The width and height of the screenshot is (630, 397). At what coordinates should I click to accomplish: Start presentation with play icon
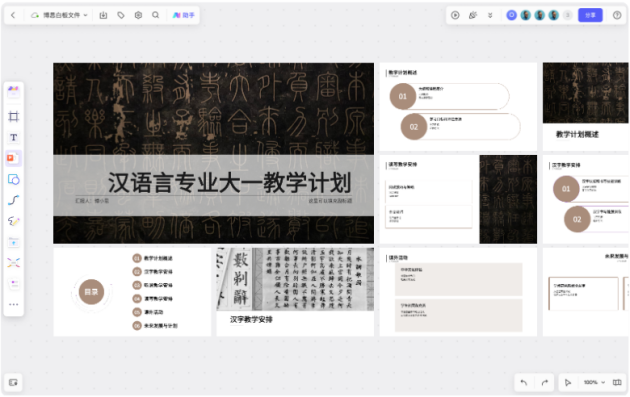pos(455,15)
